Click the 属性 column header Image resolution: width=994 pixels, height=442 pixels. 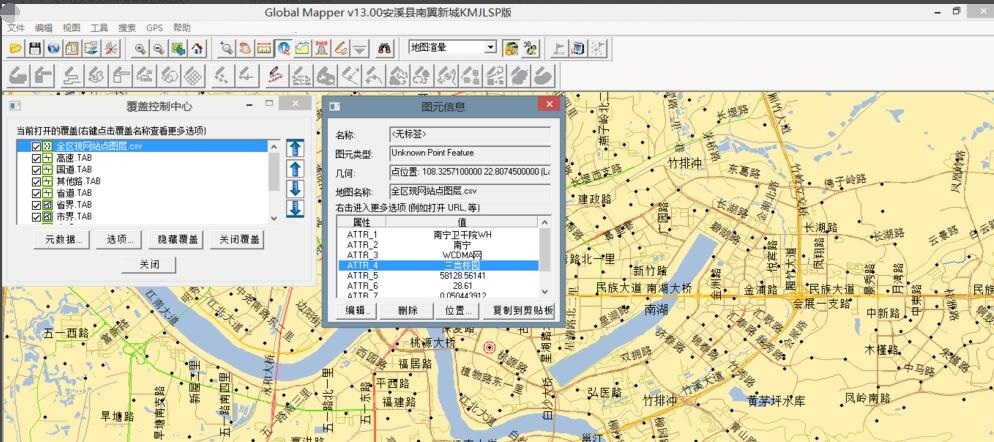point(361,222)
